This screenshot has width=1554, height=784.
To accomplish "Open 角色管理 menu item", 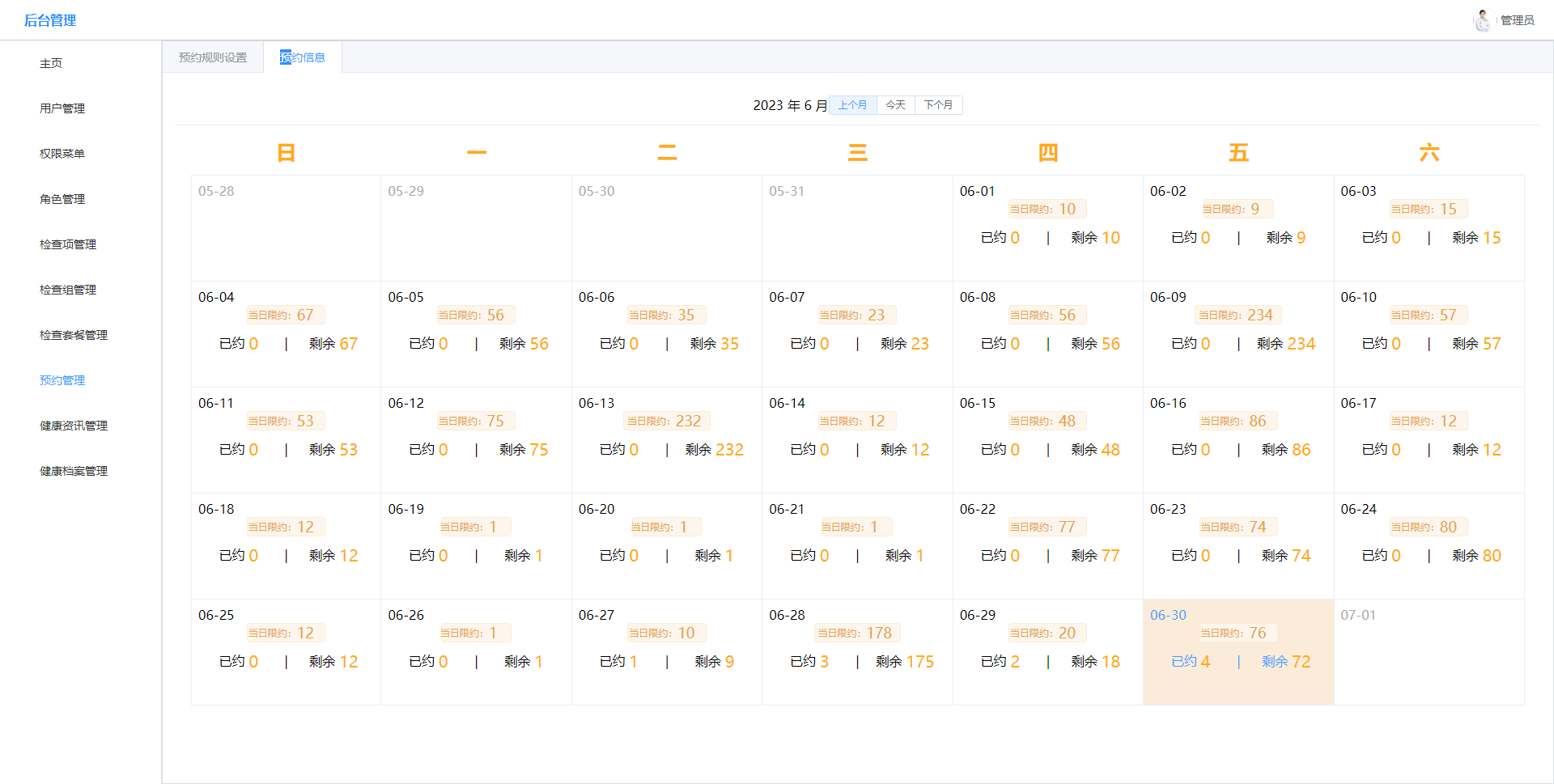I will tap(62, 199).
